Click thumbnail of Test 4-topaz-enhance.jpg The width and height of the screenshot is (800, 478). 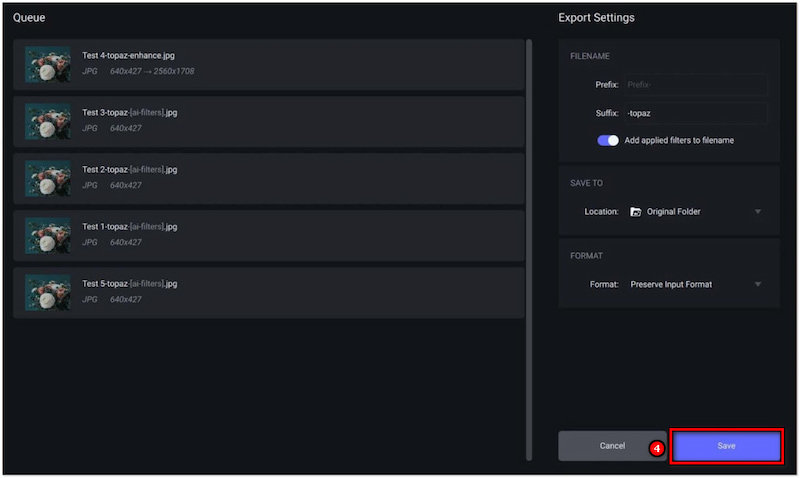[47, 65]
